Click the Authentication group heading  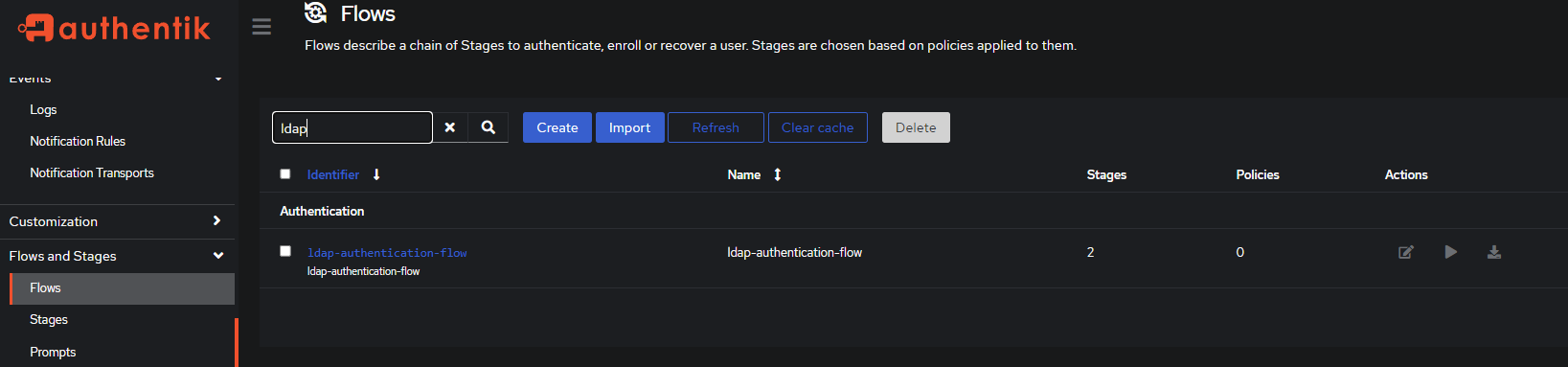click(322, 211)
